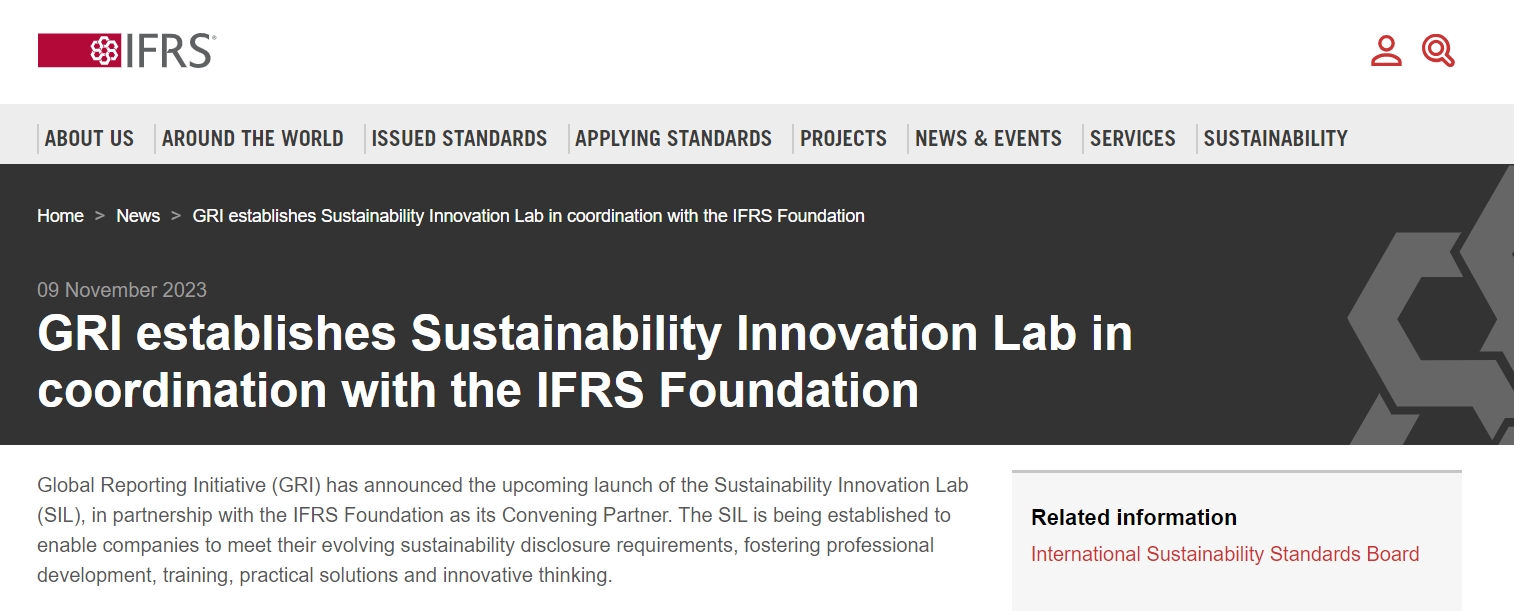The height and width of the screenshot is (611, 1514).
Task: Select the Services menu item
Action: [x=1132, y=139]
